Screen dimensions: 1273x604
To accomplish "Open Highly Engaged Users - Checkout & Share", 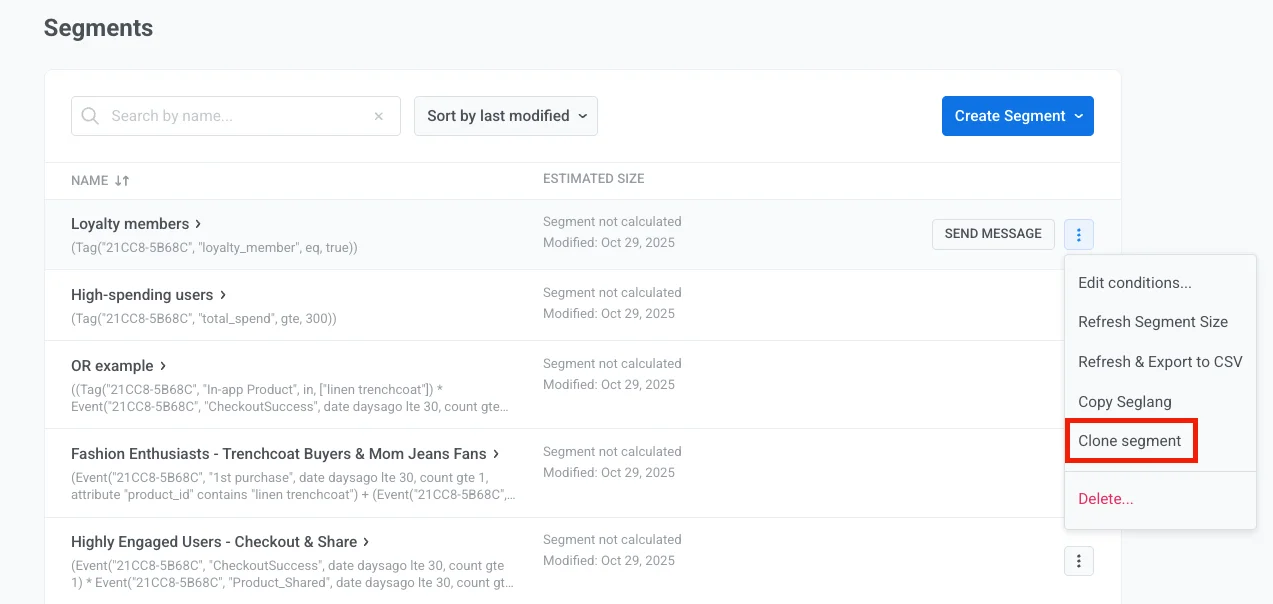I will [213, 542].
